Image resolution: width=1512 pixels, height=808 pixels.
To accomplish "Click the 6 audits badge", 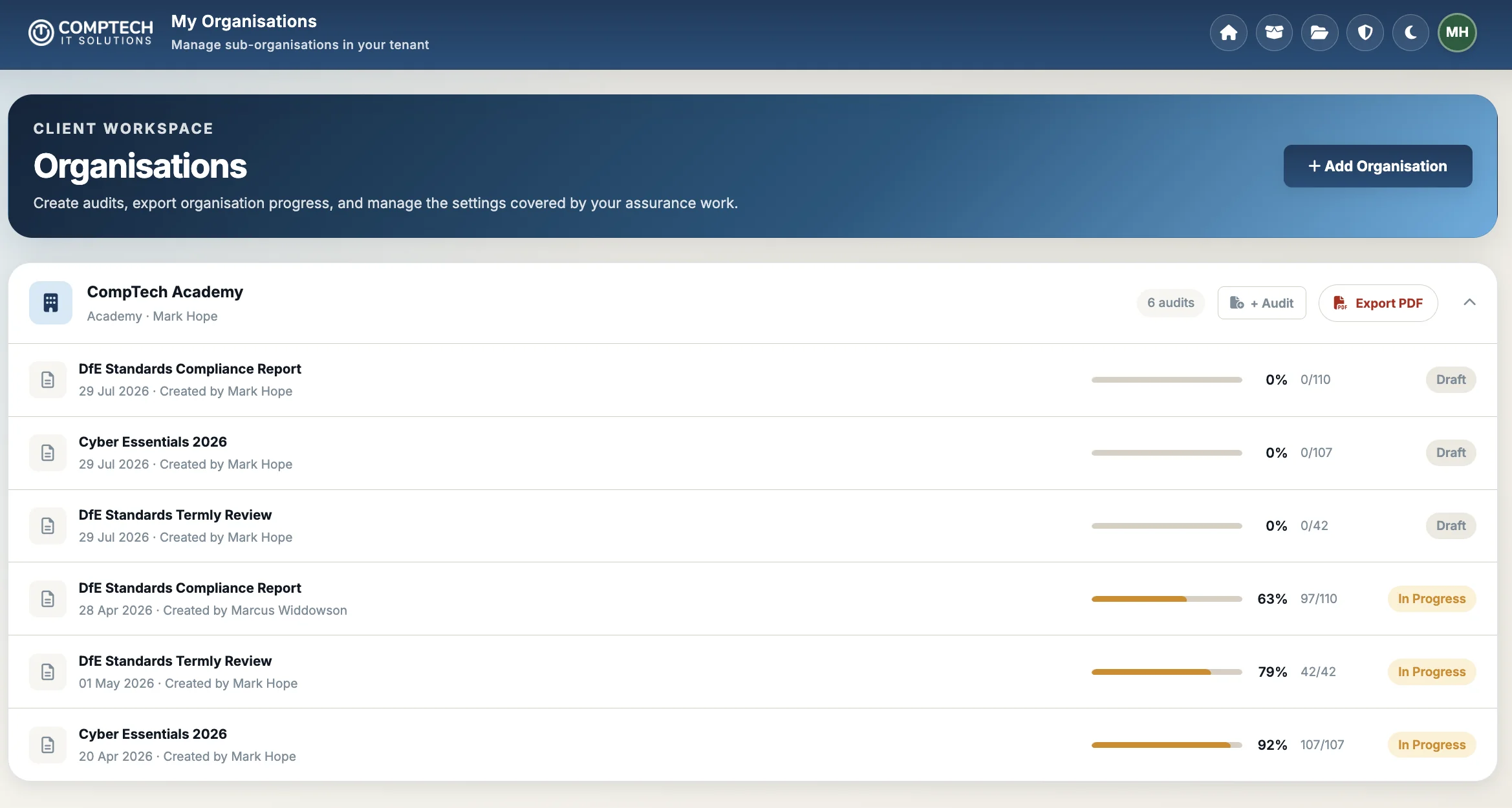I will click(x=1171, y=303).
